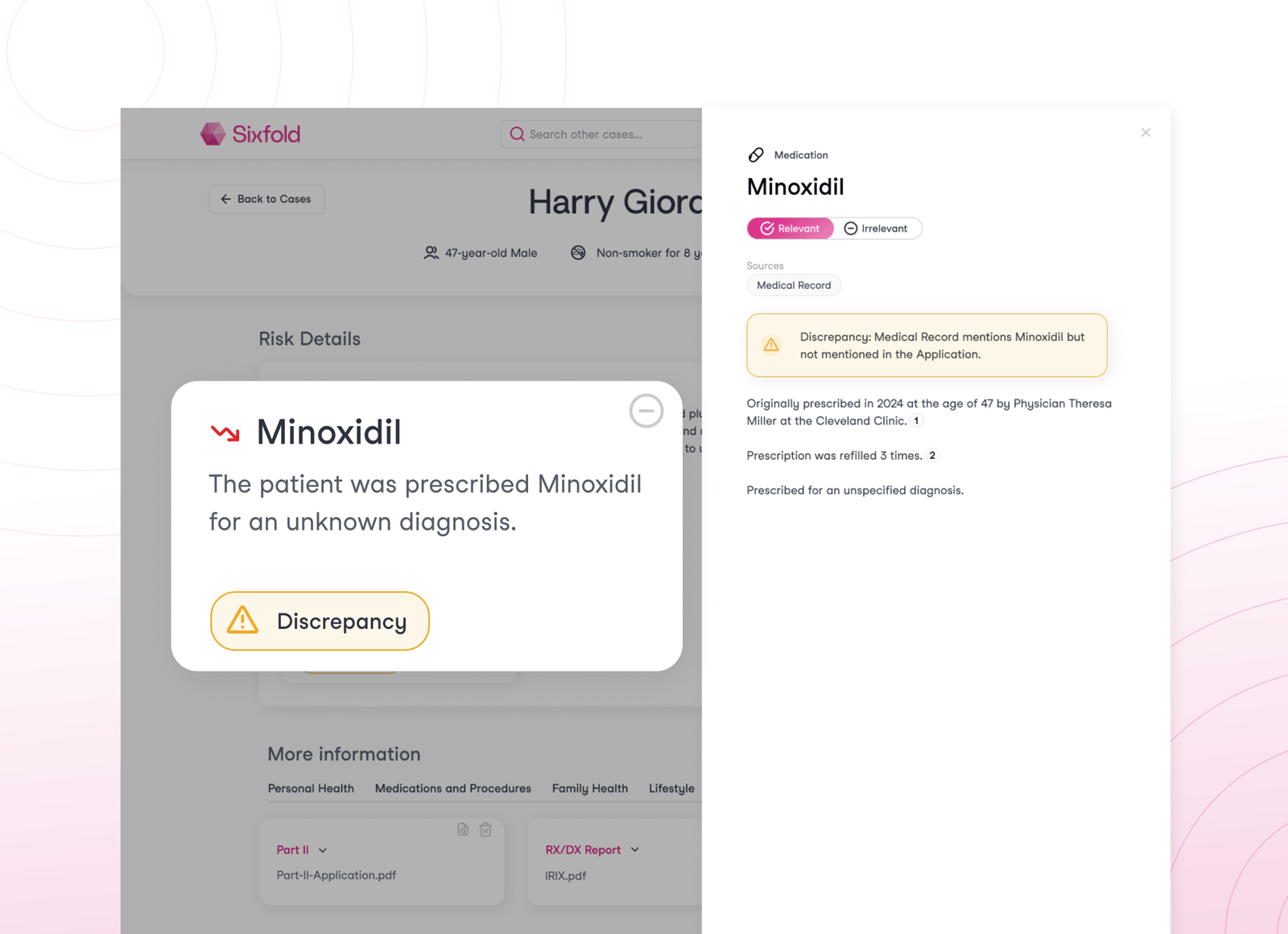1288x934 pixels.
Task: Click the Discrepancy button on the Minoxidil card
Action: pyautogui.click(x=320, y=621)
